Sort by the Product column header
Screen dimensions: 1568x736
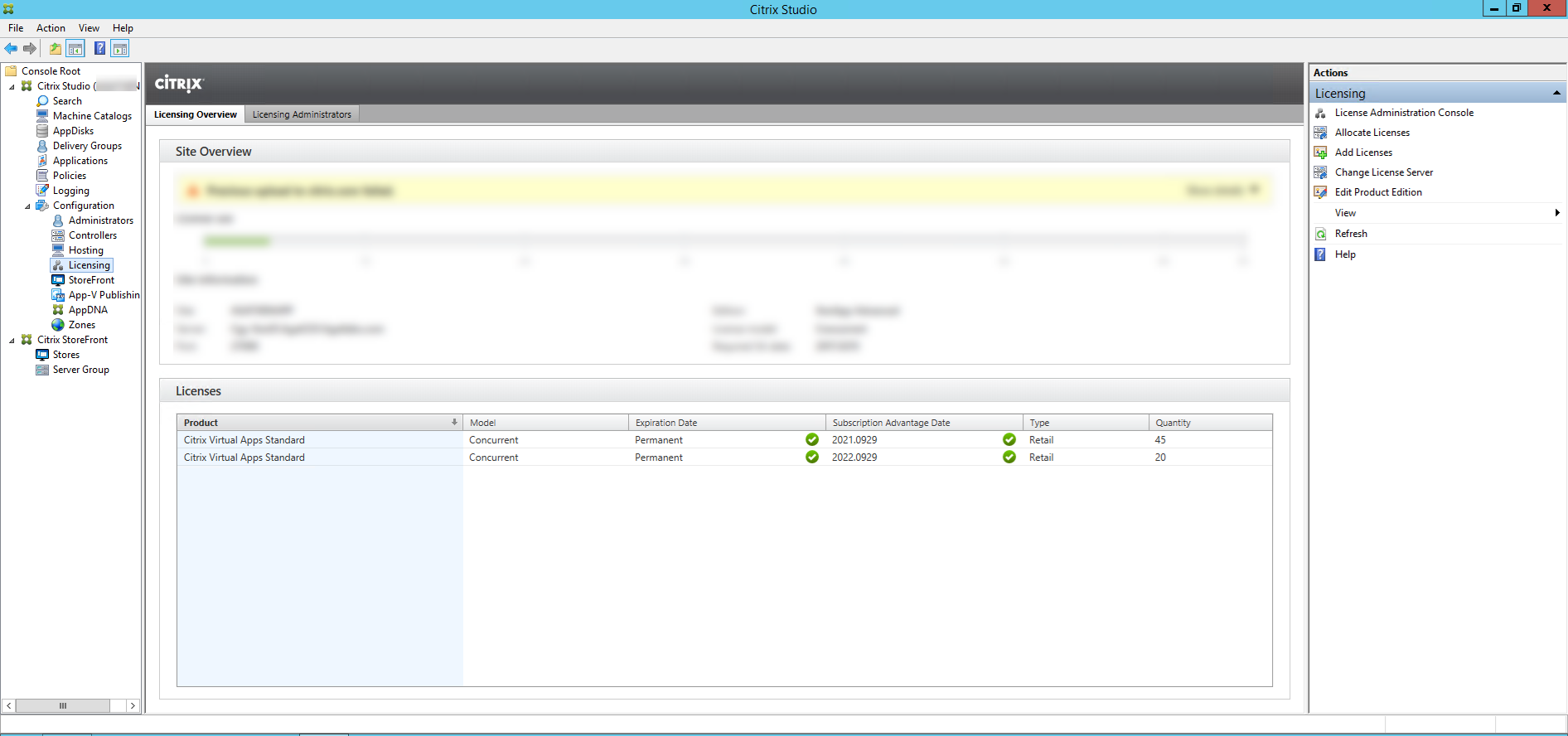320,423
